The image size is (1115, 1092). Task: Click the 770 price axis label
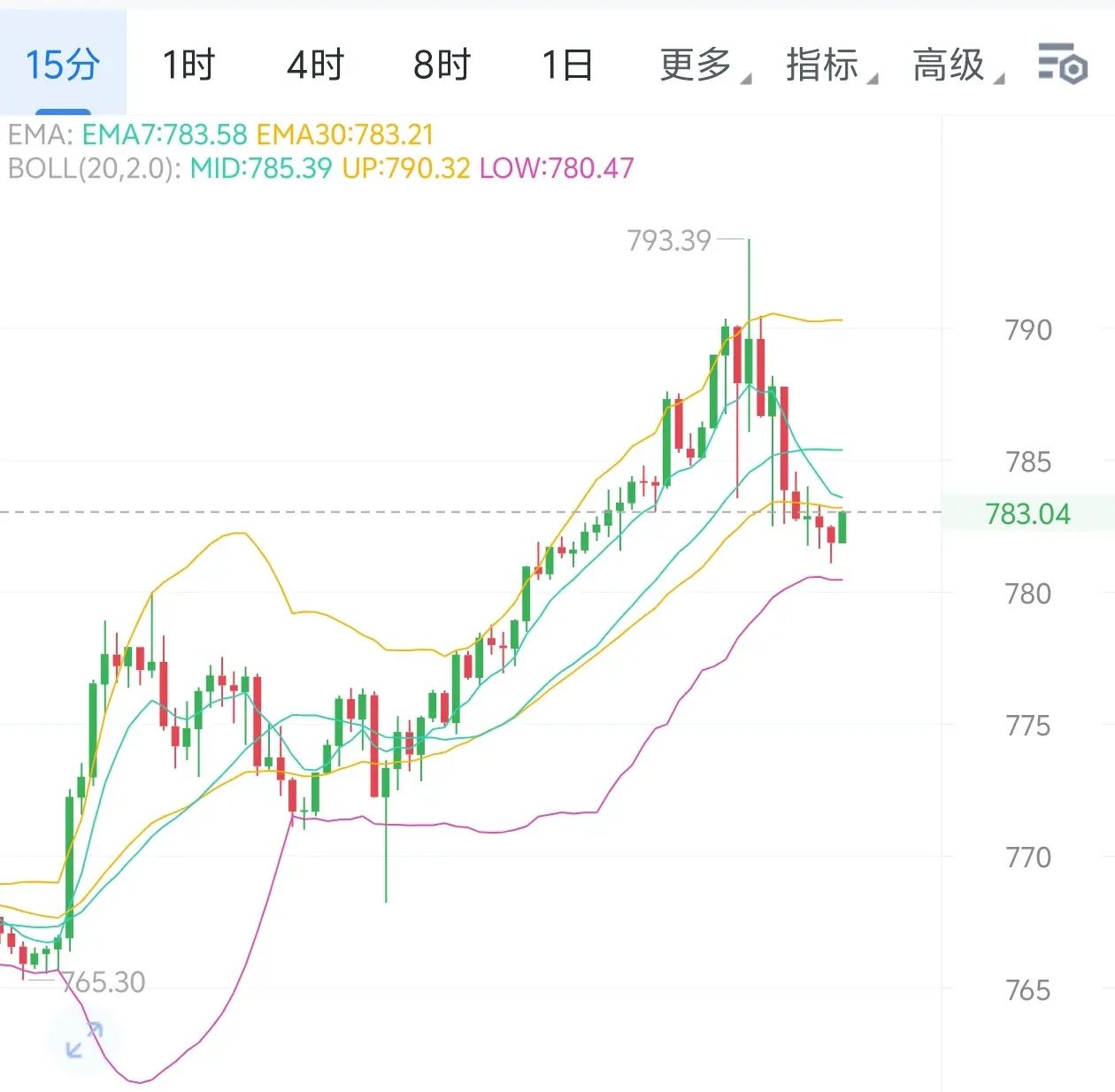pos(1028,857)
